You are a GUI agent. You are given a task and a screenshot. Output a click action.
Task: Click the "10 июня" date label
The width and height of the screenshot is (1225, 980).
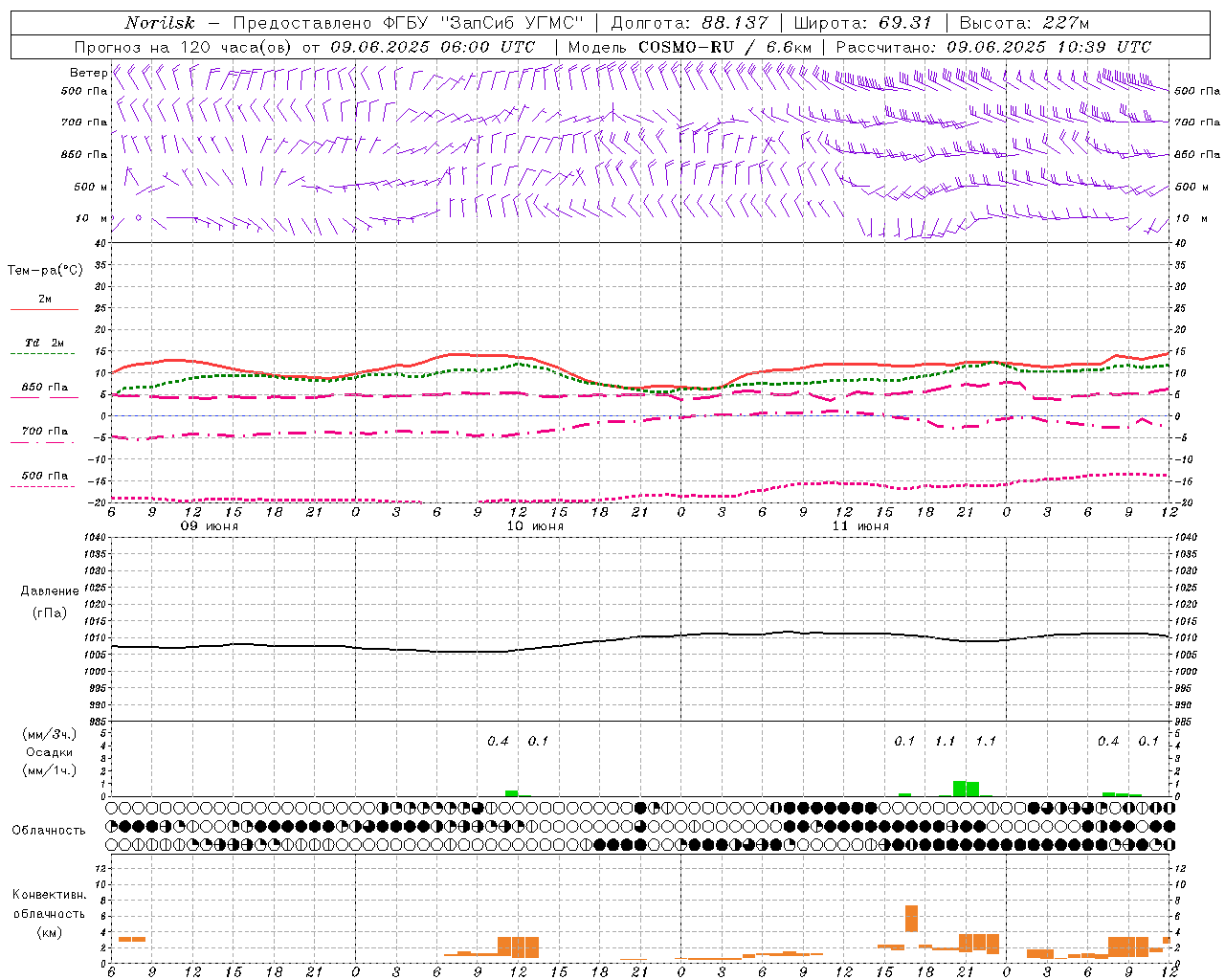click(535, 526)
